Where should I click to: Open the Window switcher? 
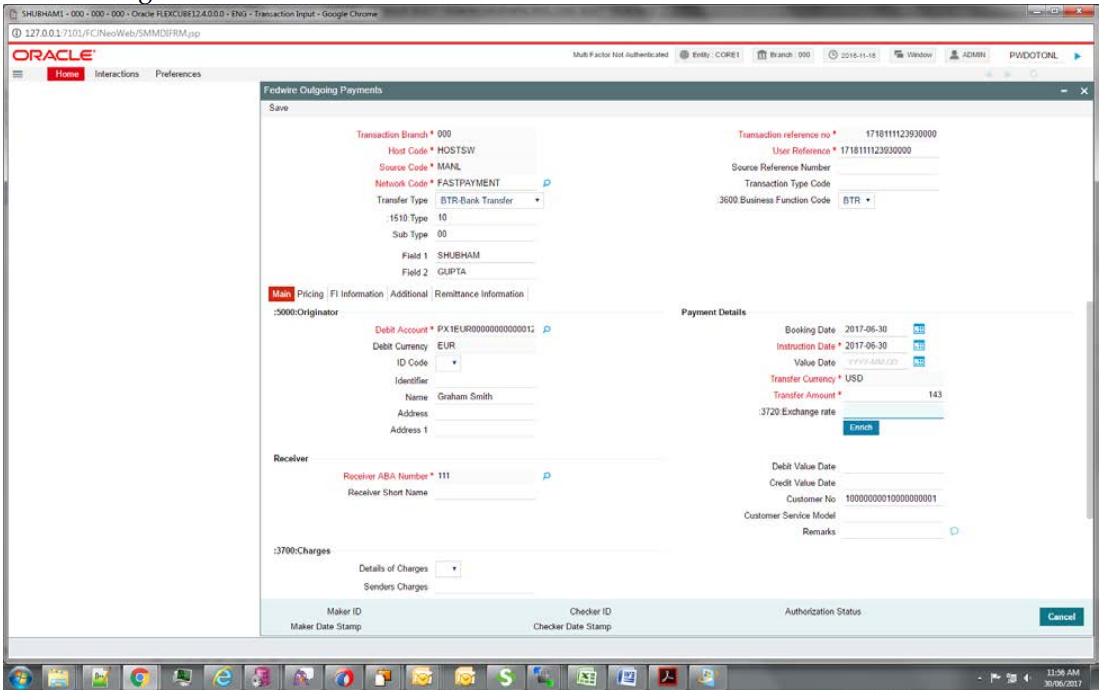tap(913, 55)
